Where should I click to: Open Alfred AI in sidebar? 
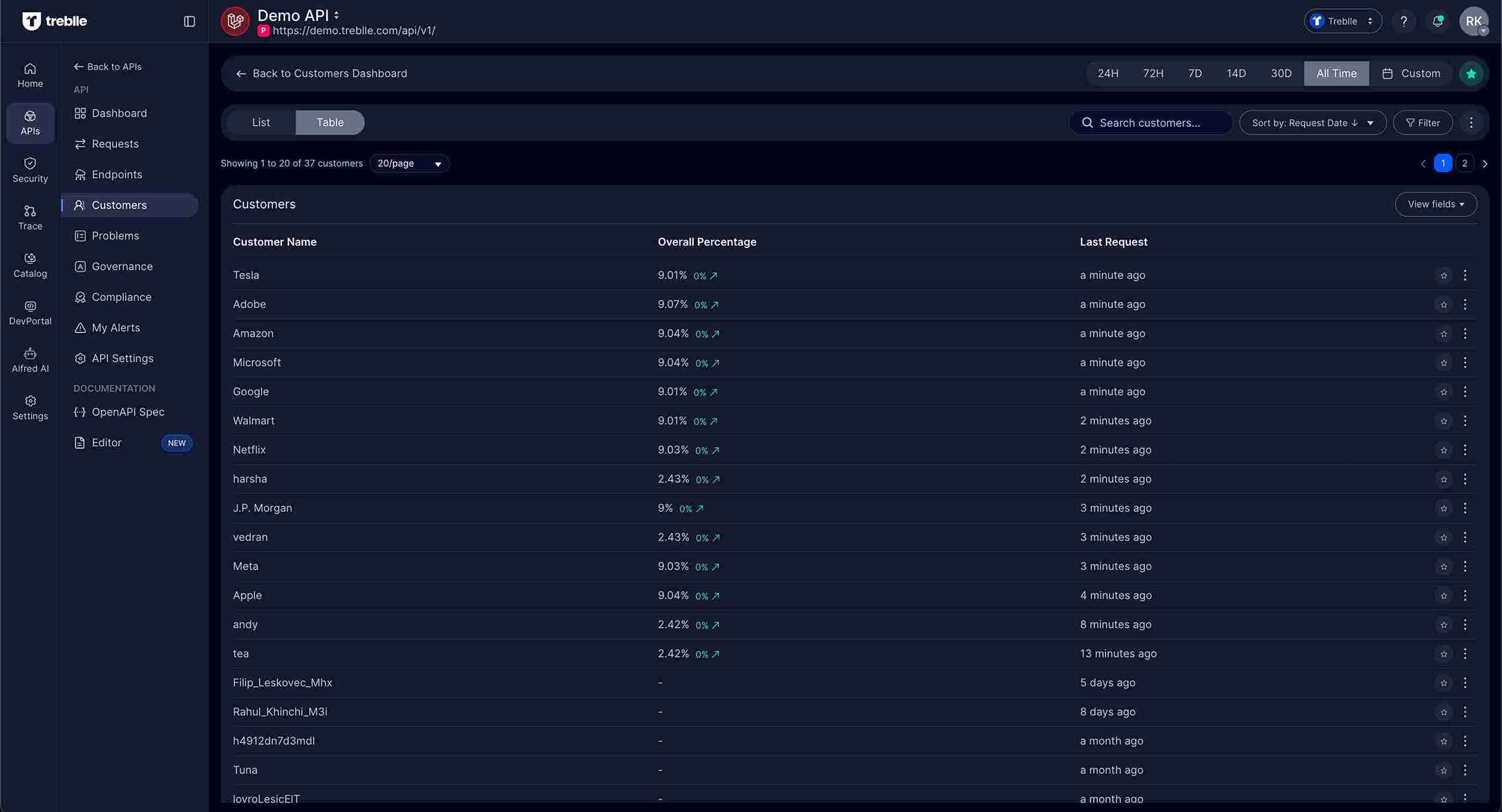30,360
